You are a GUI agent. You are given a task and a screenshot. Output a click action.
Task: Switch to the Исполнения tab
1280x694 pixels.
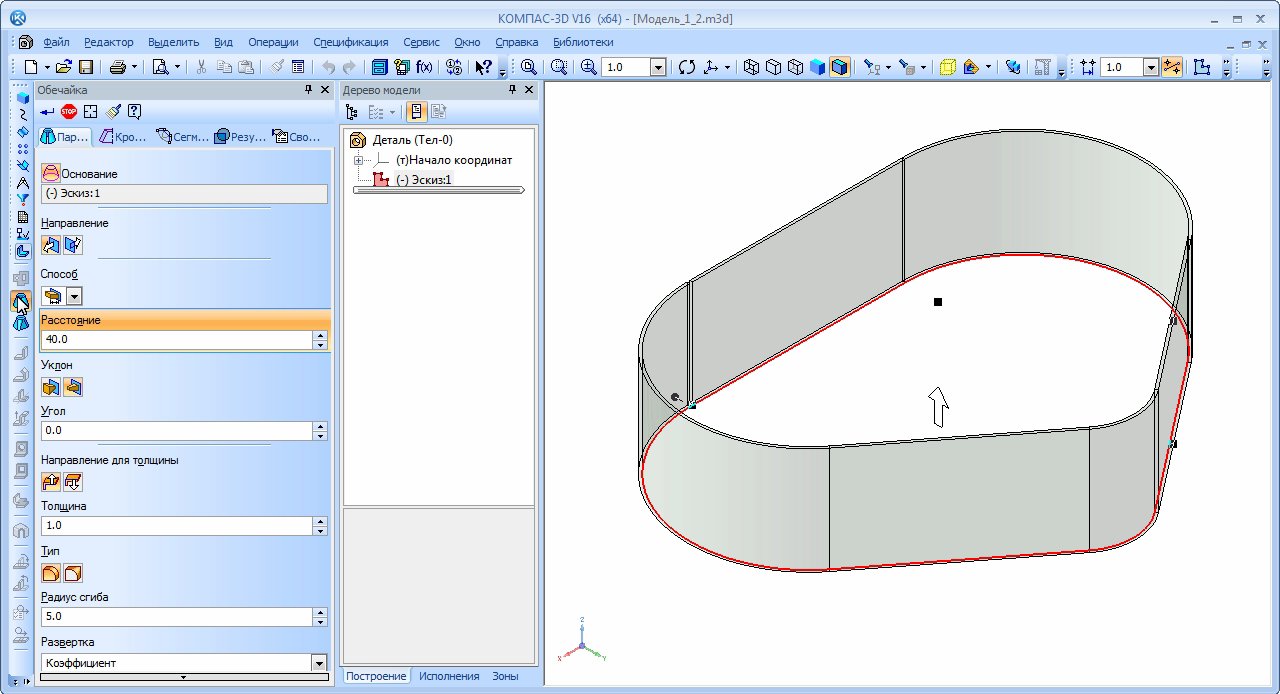click(x=449, y=676)
